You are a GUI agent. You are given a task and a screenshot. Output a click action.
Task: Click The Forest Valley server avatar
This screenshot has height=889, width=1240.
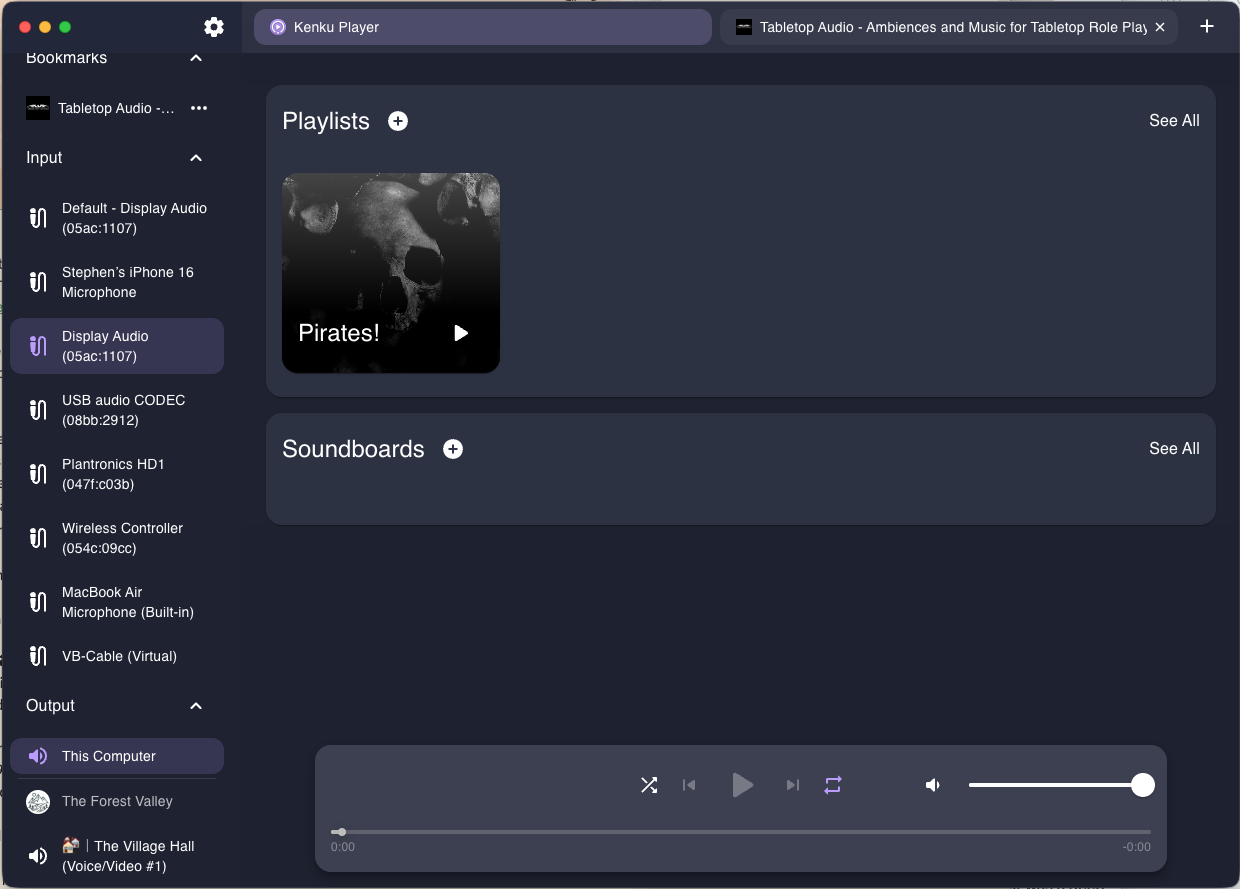tap(38, 801)
